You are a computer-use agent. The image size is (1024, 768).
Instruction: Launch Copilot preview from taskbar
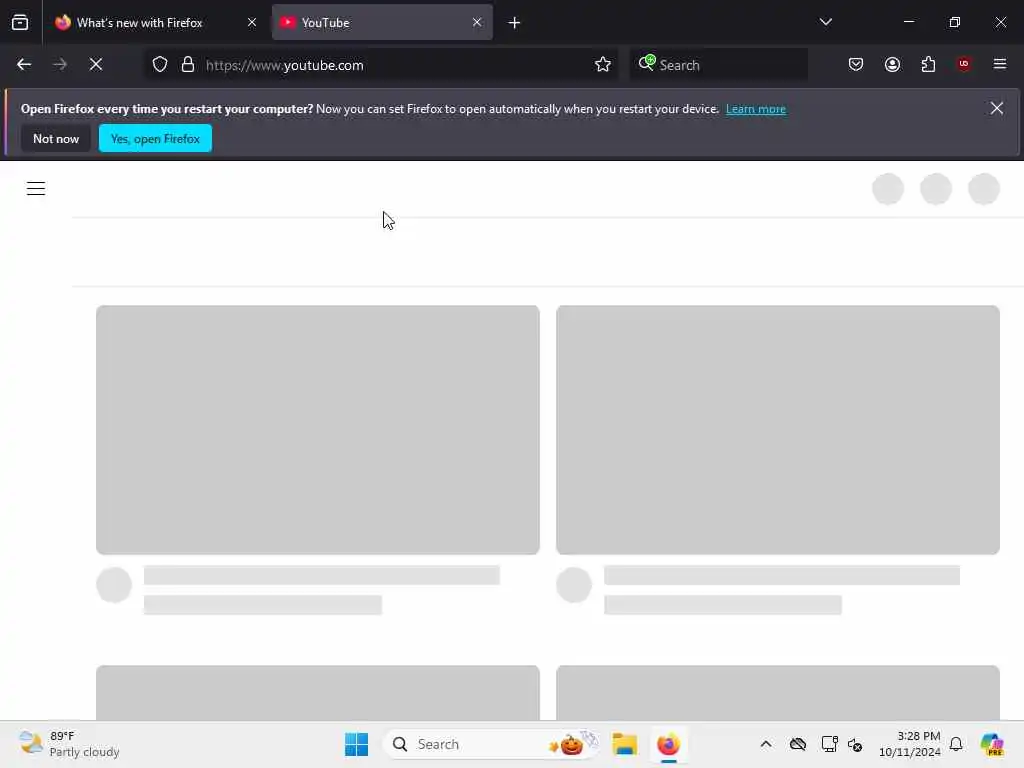tap(992, 744)
